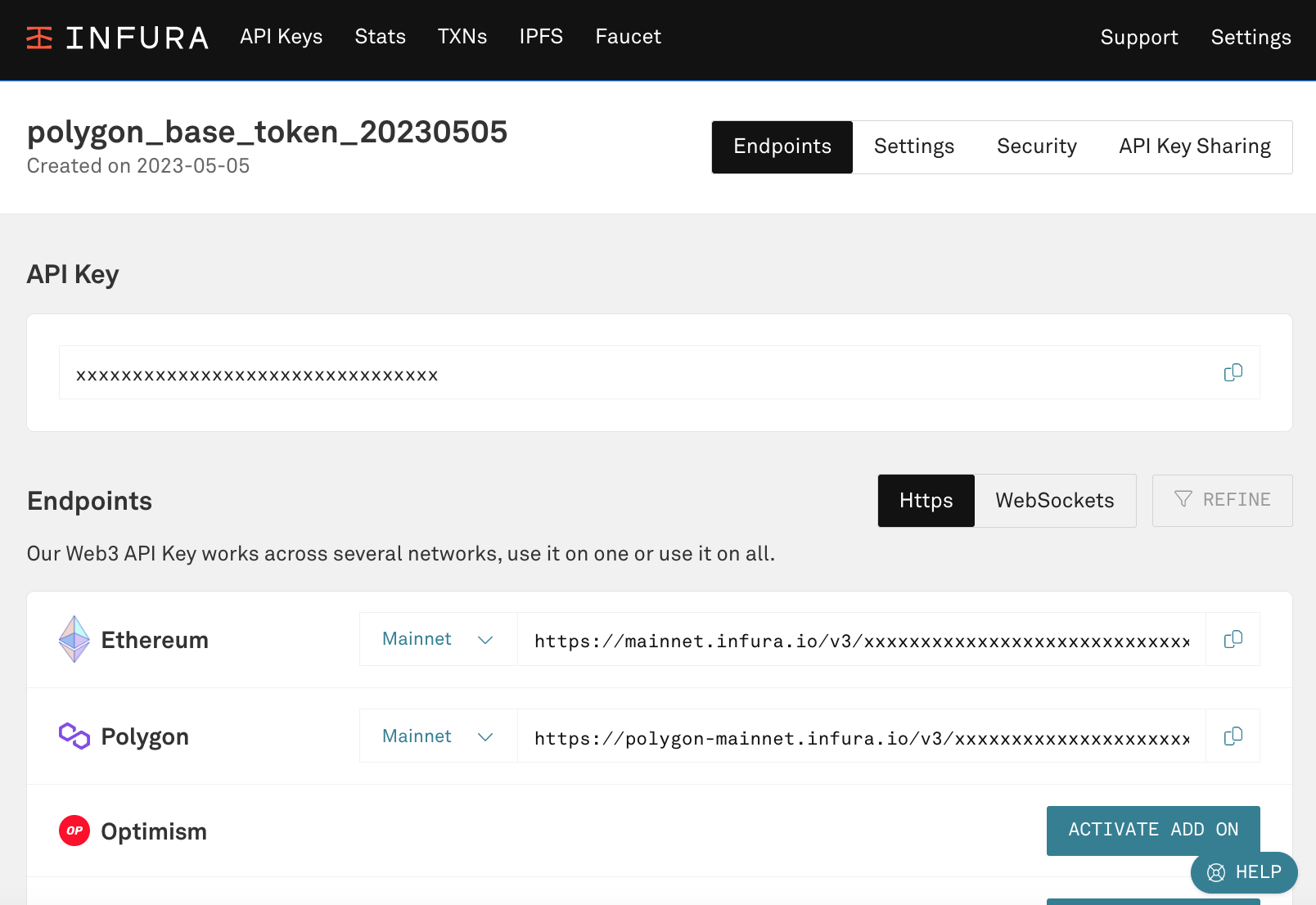The image size is (1316, 905).
Task: Click the Ethereum endpoint URL field
Action: (862, 639)
